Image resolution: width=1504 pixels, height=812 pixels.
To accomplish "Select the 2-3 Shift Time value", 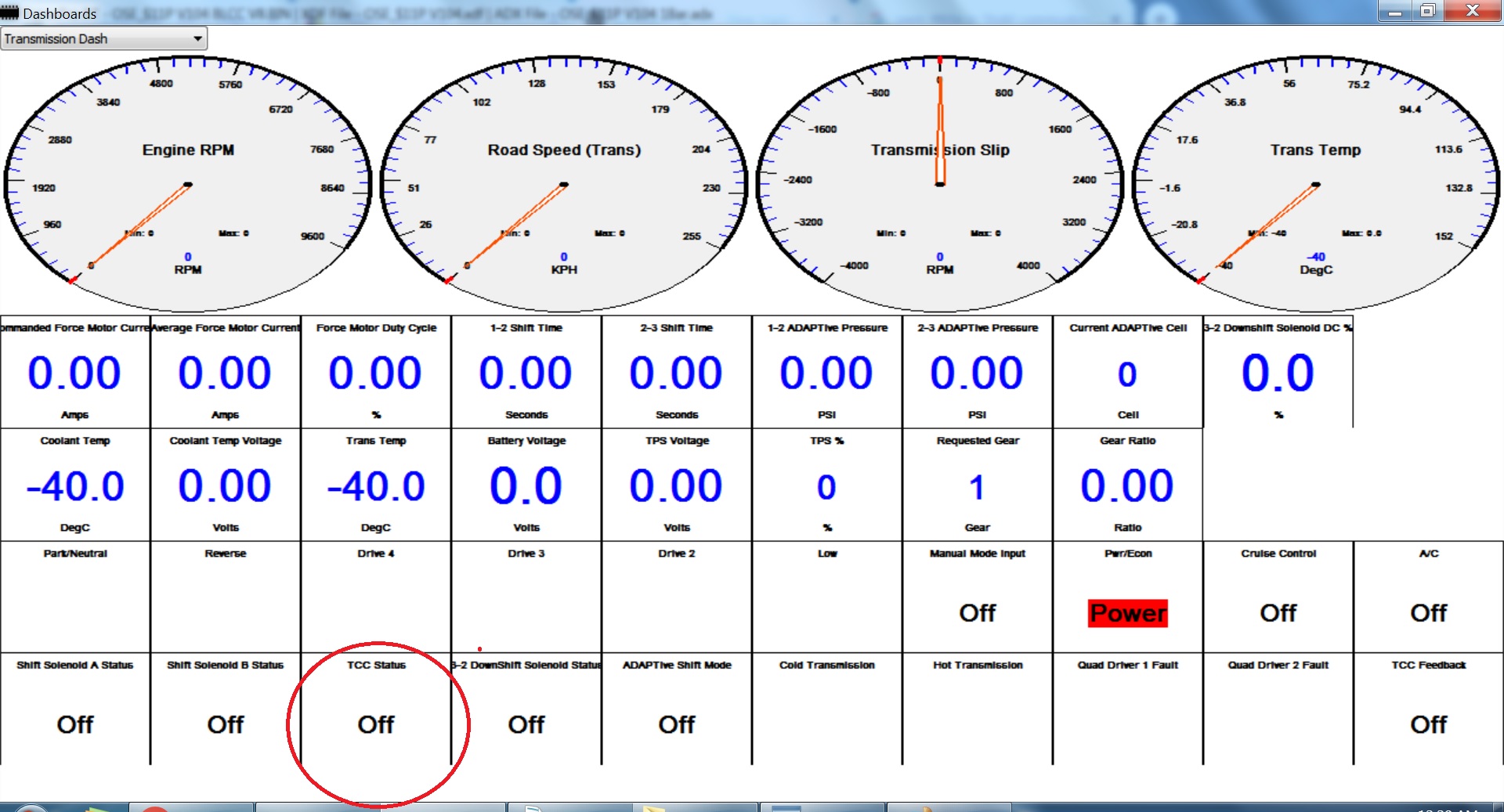I will [676, 373].
